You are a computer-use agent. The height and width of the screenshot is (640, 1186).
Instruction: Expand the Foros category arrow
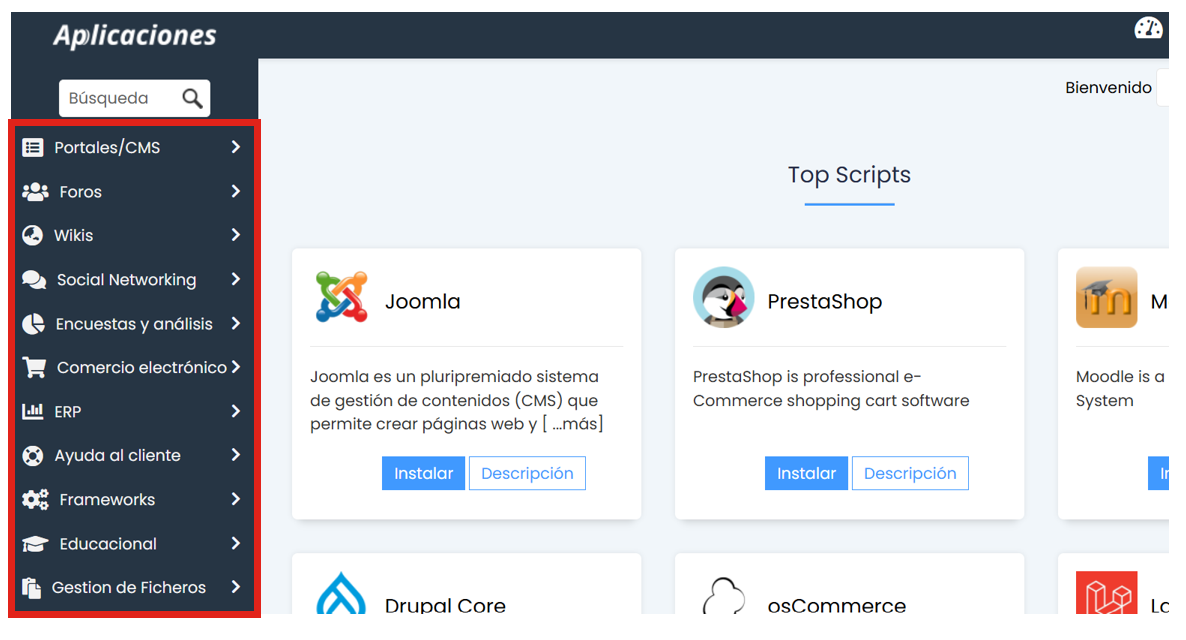coord(236,191)
